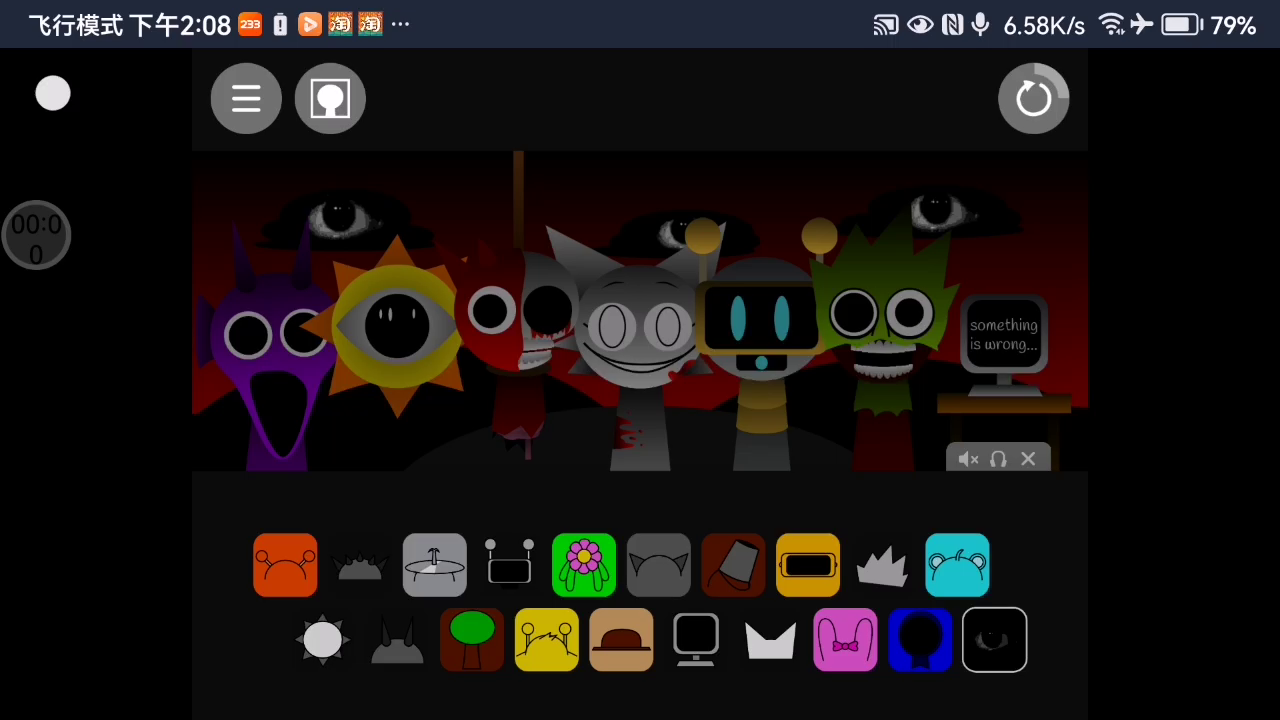Tap the orange 233 notification icon
Viewport: 1280px width, 720px height.
250,25
